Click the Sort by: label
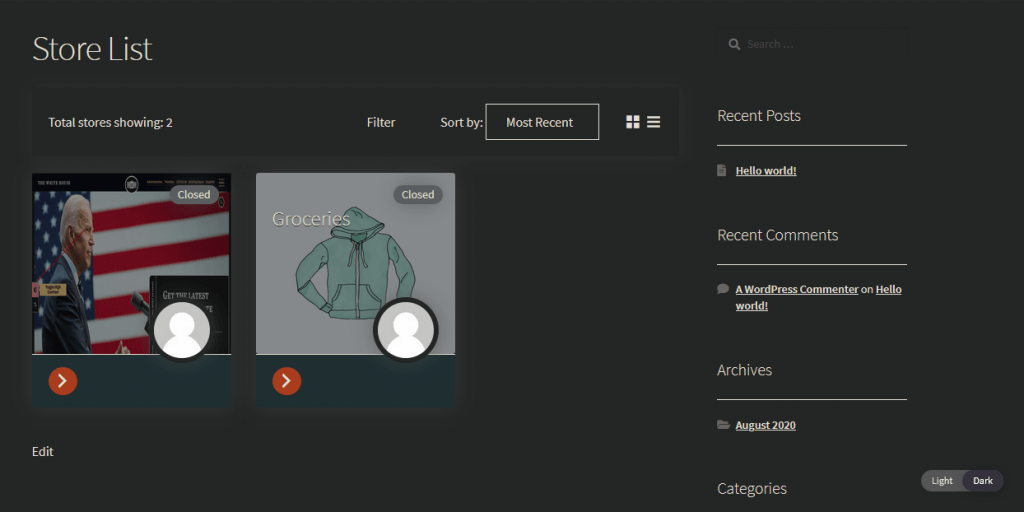This screenshot has height=512, width=1024. point(461,122)
